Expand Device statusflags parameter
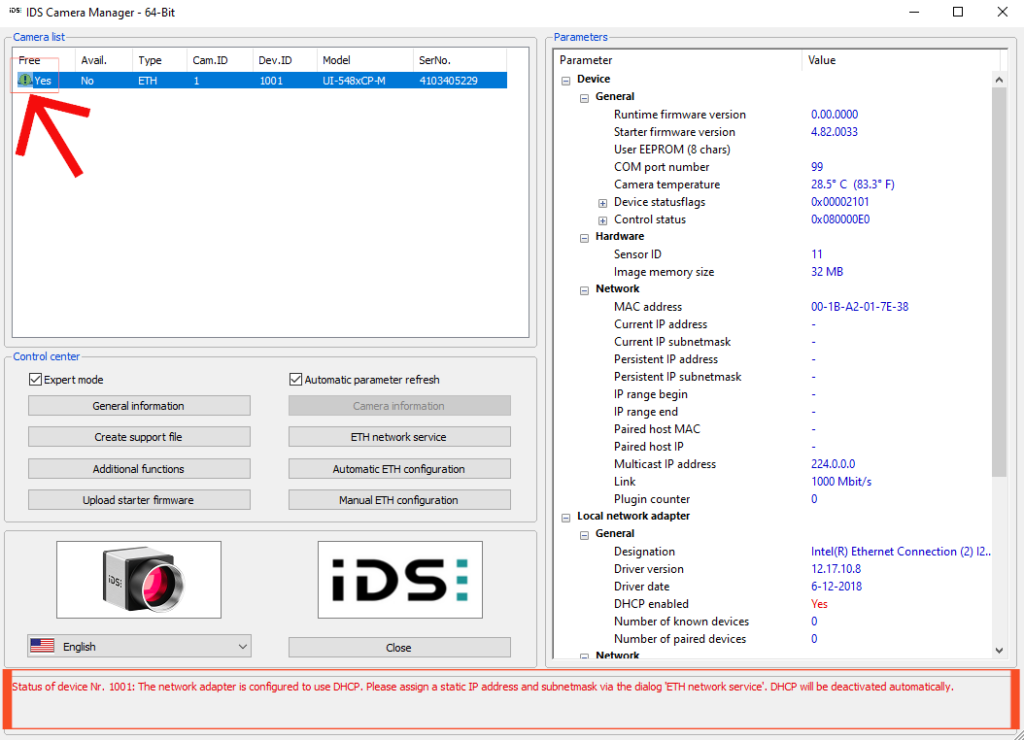1024x740 pixels. point(602,202)
